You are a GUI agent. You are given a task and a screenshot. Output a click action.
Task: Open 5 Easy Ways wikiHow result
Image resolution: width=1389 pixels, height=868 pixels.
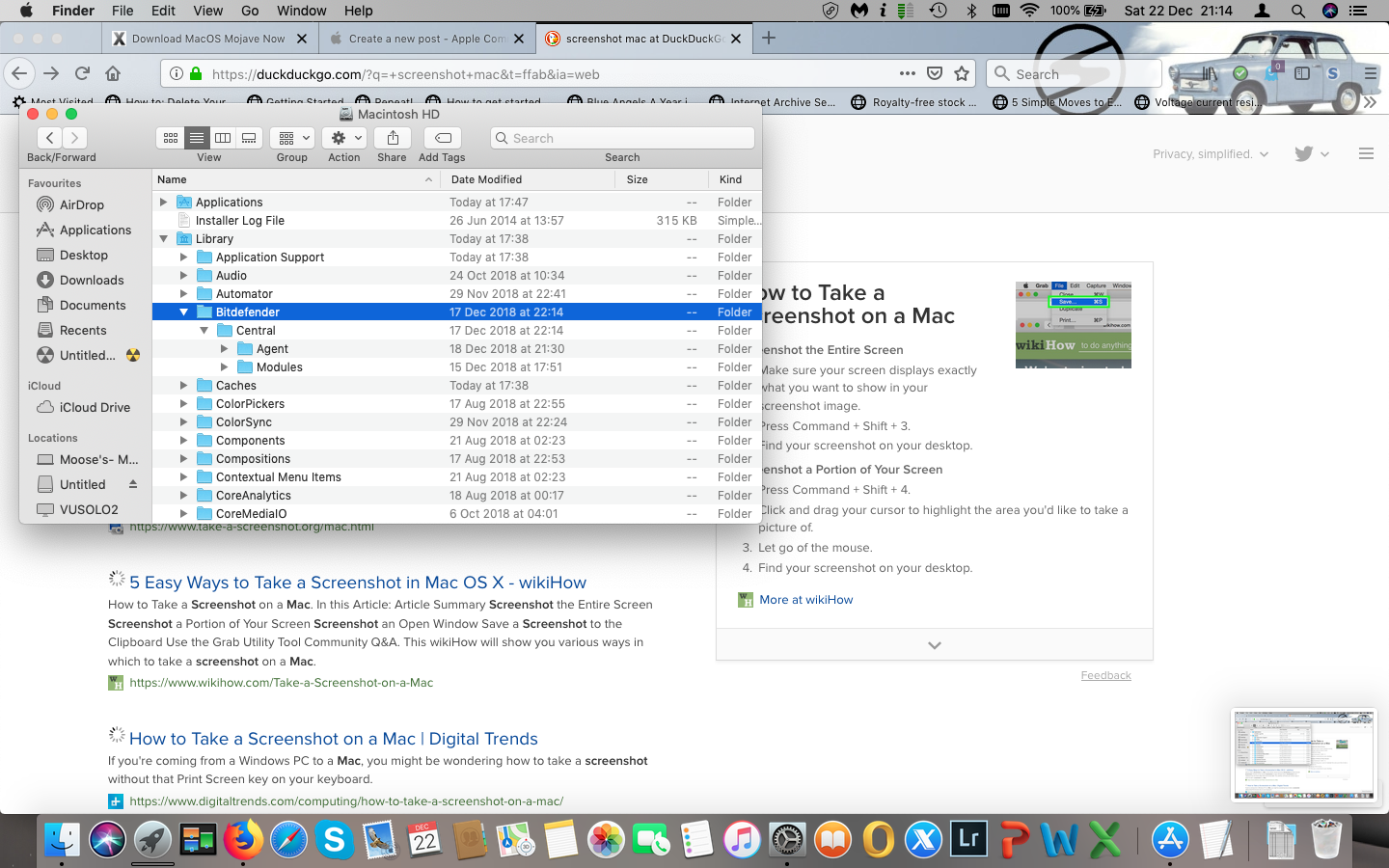click(358, 583)
